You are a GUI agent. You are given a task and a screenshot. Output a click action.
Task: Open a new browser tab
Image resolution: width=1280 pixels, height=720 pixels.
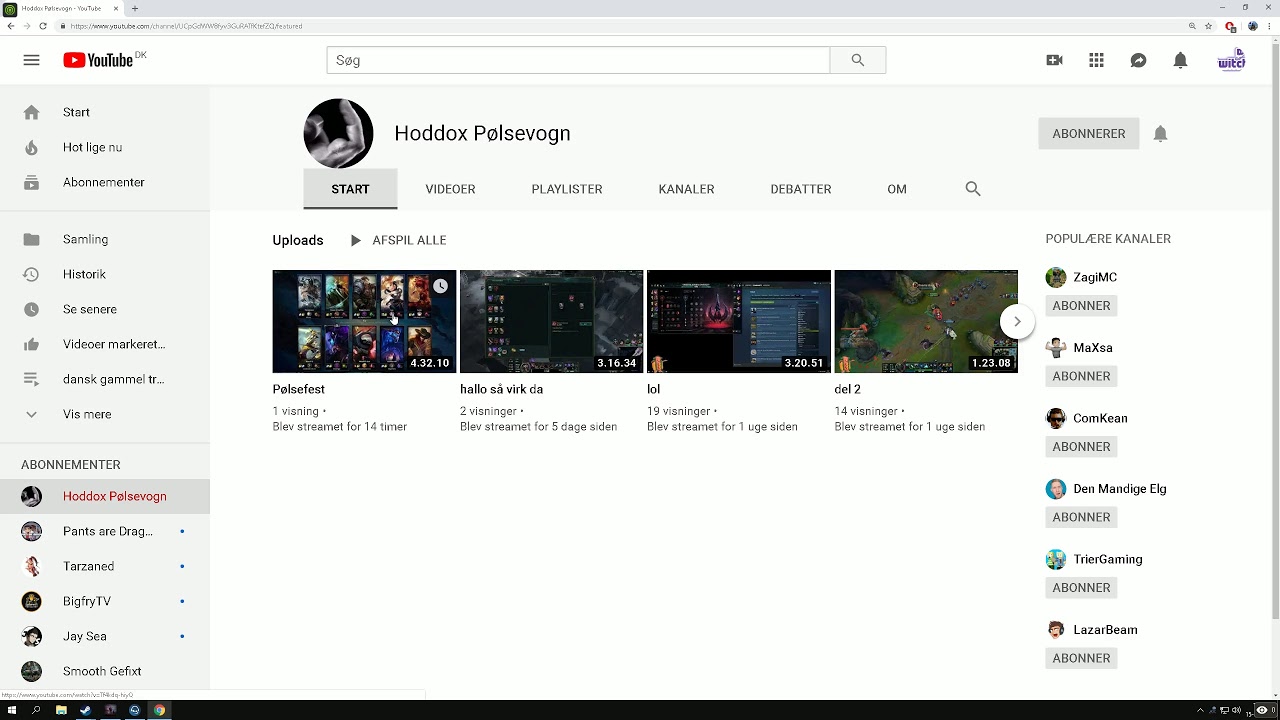click(x=135, y=8)
